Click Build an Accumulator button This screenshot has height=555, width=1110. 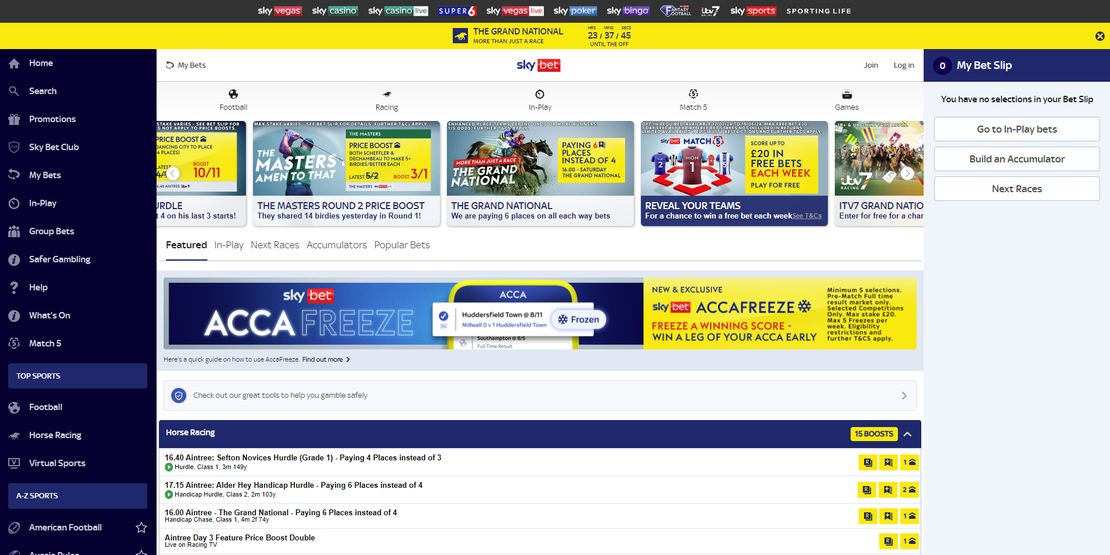coord(1017,159)
